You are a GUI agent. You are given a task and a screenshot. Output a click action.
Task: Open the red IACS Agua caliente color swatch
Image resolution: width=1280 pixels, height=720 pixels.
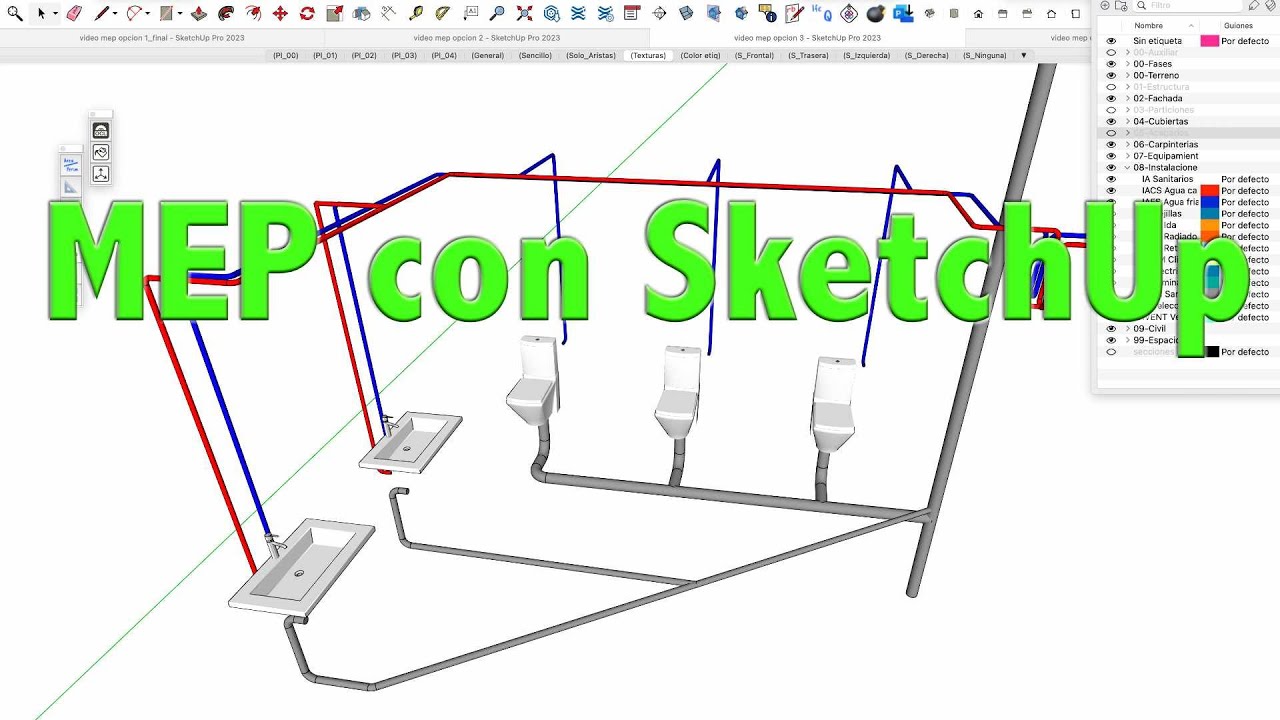pyautogui.click(x=1209, y=190)
